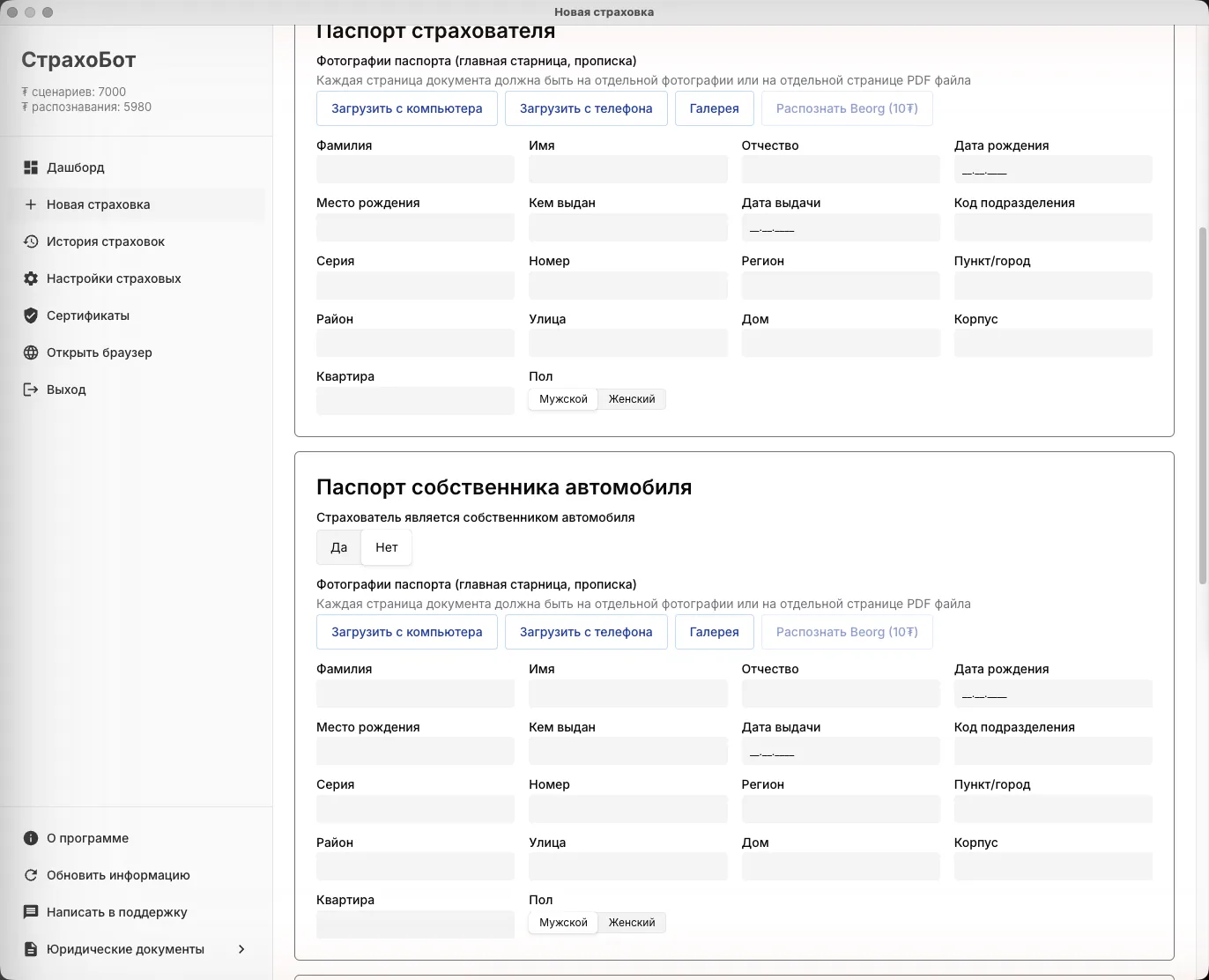Screen dimensions: 1209x980
Task: Click the heading Паспорт собственника автомобиля
Action: pyautogui.click(x=504, y=487)
